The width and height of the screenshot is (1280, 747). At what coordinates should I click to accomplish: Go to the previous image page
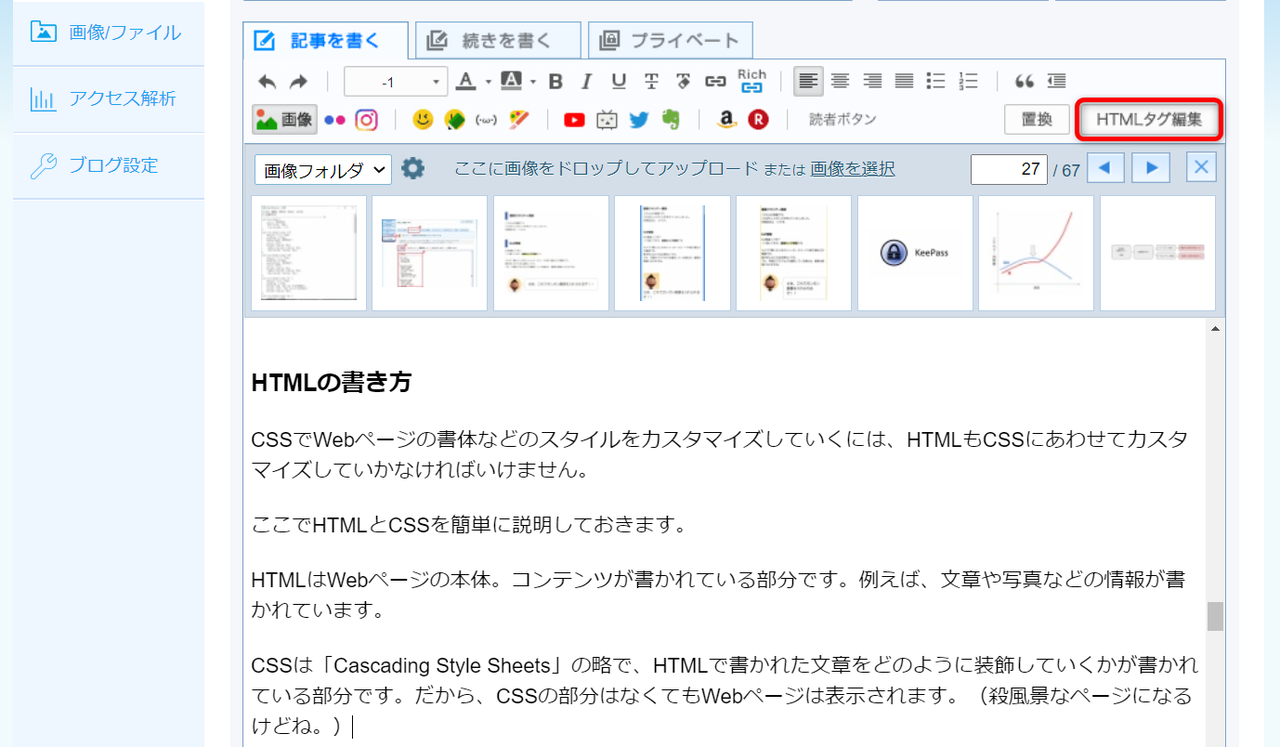pyautogui.click(x=1105, y=168)
